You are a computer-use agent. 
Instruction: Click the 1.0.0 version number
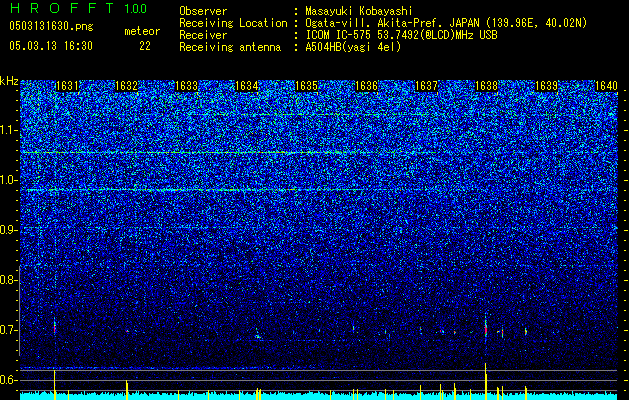135,8
